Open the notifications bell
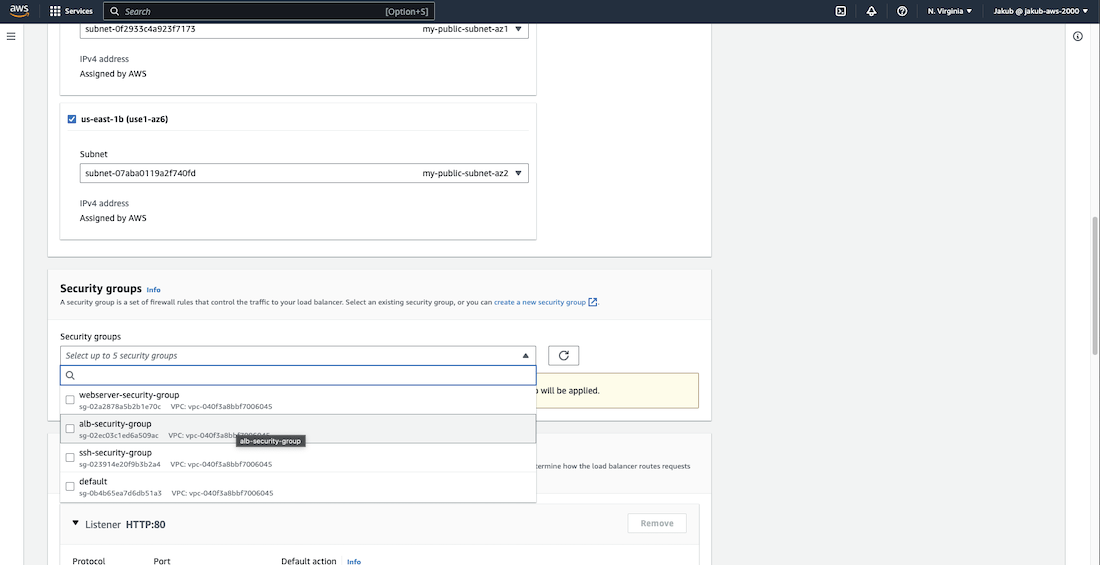 click(x=871, y=11)
